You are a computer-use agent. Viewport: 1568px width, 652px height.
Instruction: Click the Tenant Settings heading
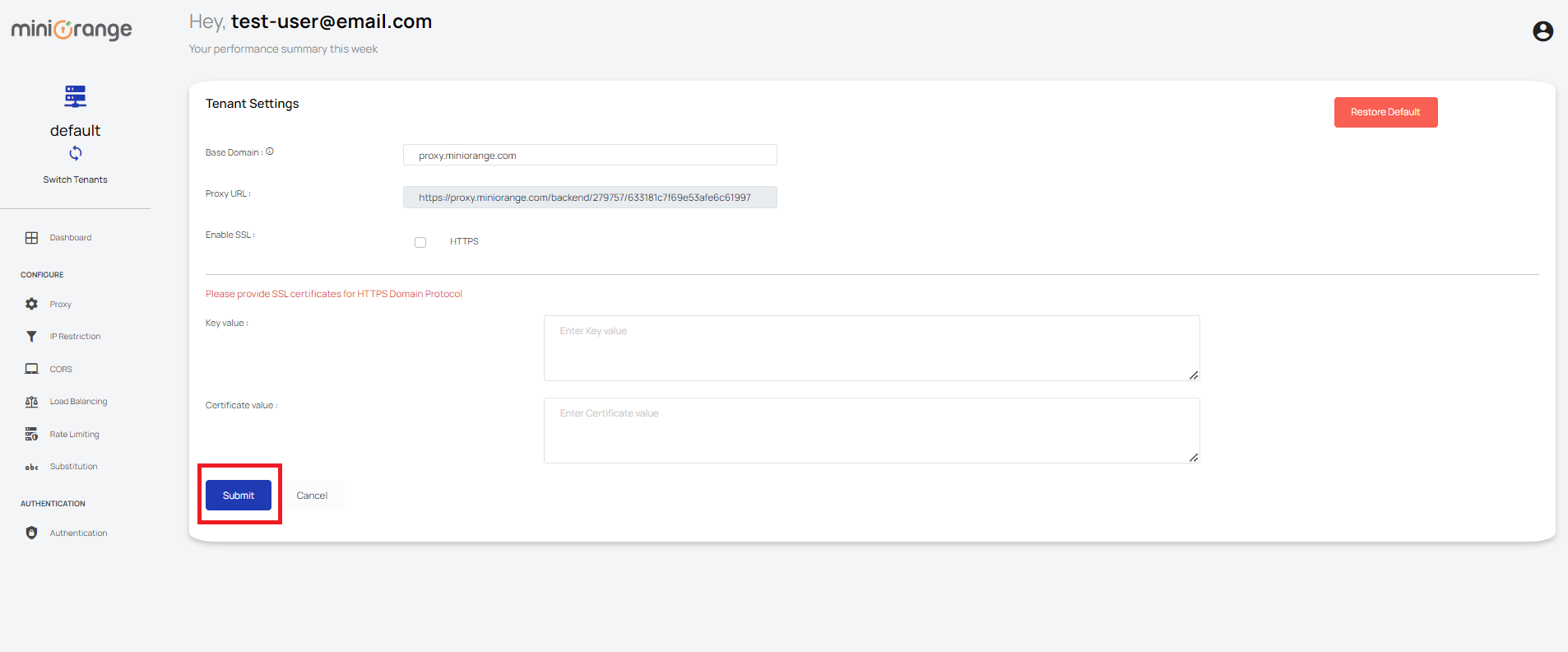(253, 104)
